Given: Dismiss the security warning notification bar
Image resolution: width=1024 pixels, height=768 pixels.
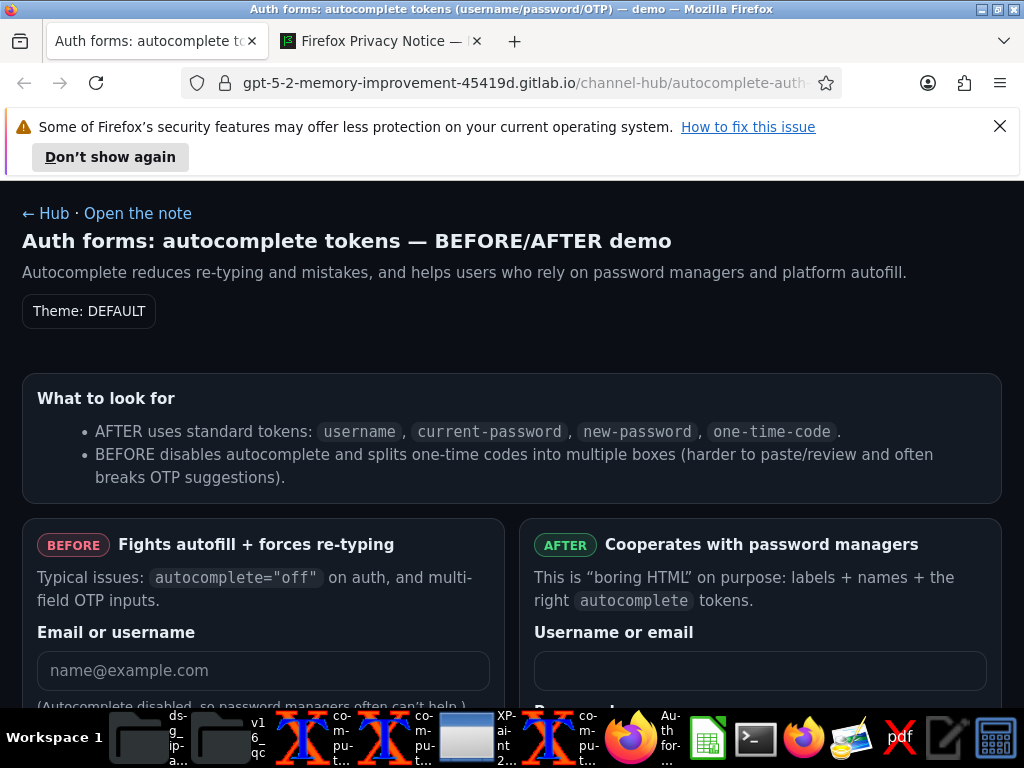Looking at the screenshot, I should (999, 126).
